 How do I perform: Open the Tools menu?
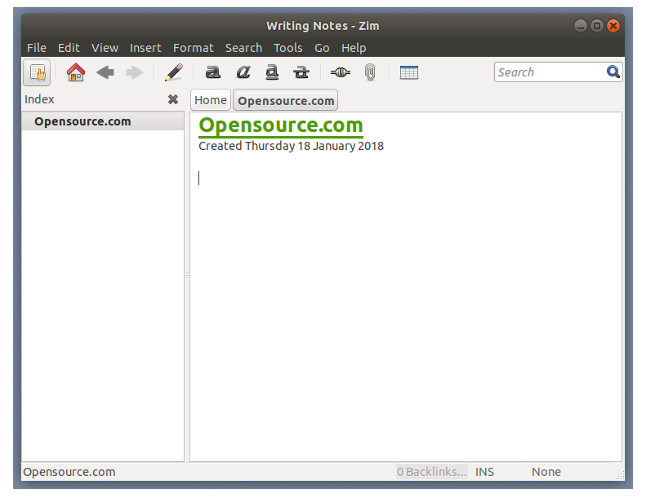[x=288, y=48]
